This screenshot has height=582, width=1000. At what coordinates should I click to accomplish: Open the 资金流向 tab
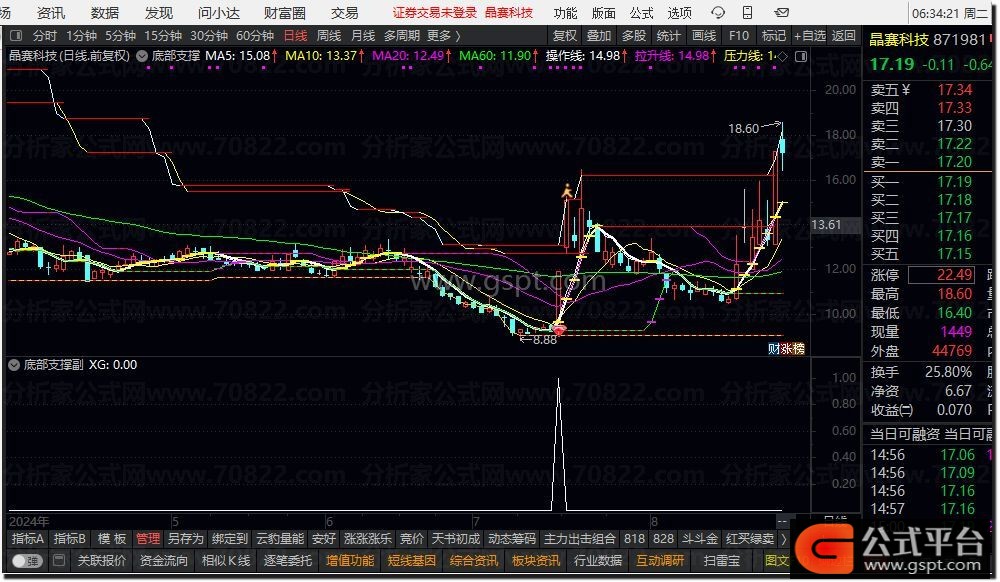coord(163,561)
